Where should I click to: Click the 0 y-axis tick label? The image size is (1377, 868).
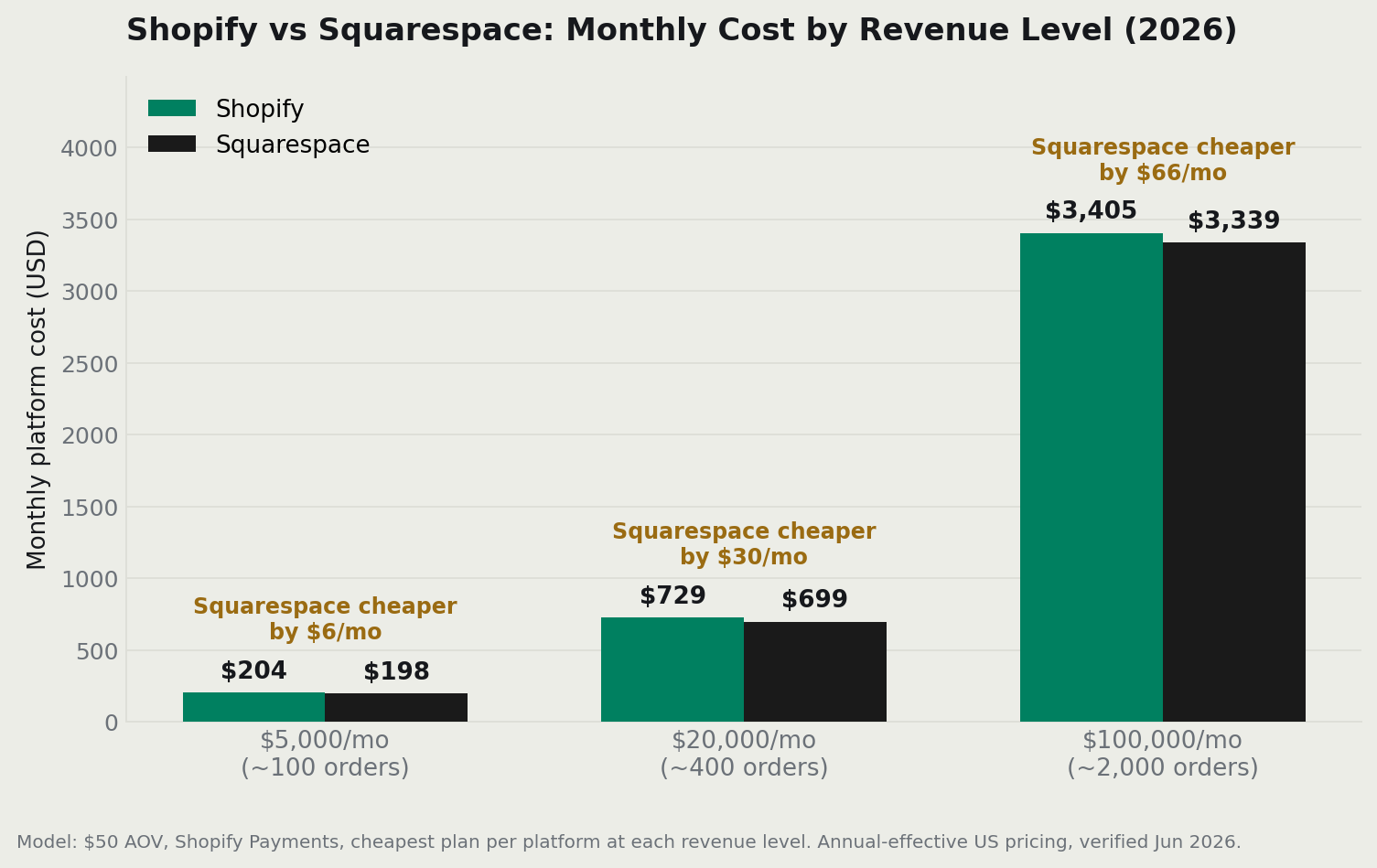click(112, 723)
